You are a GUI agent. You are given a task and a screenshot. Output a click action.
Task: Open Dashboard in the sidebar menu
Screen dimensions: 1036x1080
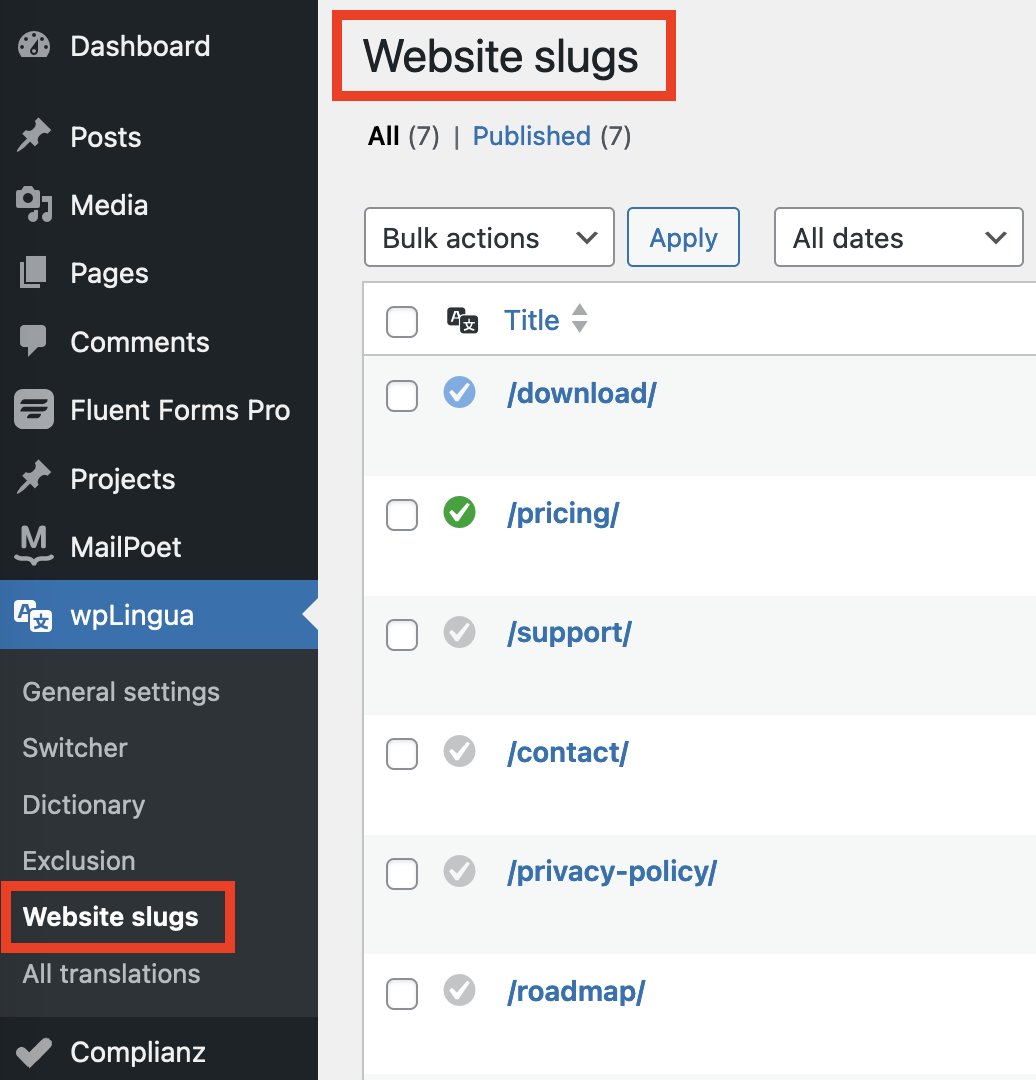click(141, 46)
